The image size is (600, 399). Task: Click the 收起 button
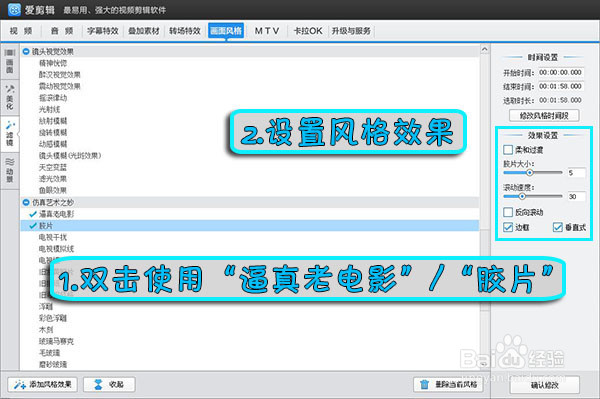(x=109, y=384)
